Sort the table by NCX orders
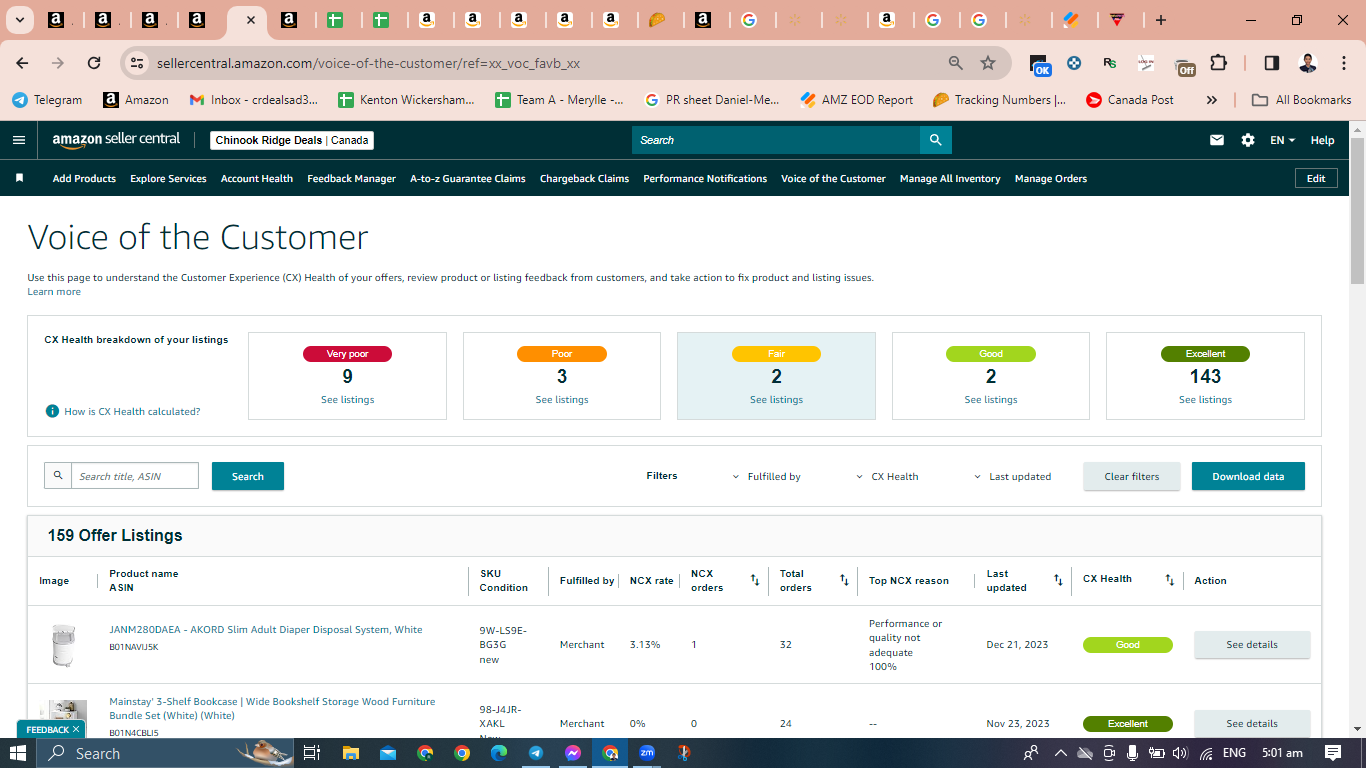The width and height of the screenshot is (1366, 768). pos(755,580)
